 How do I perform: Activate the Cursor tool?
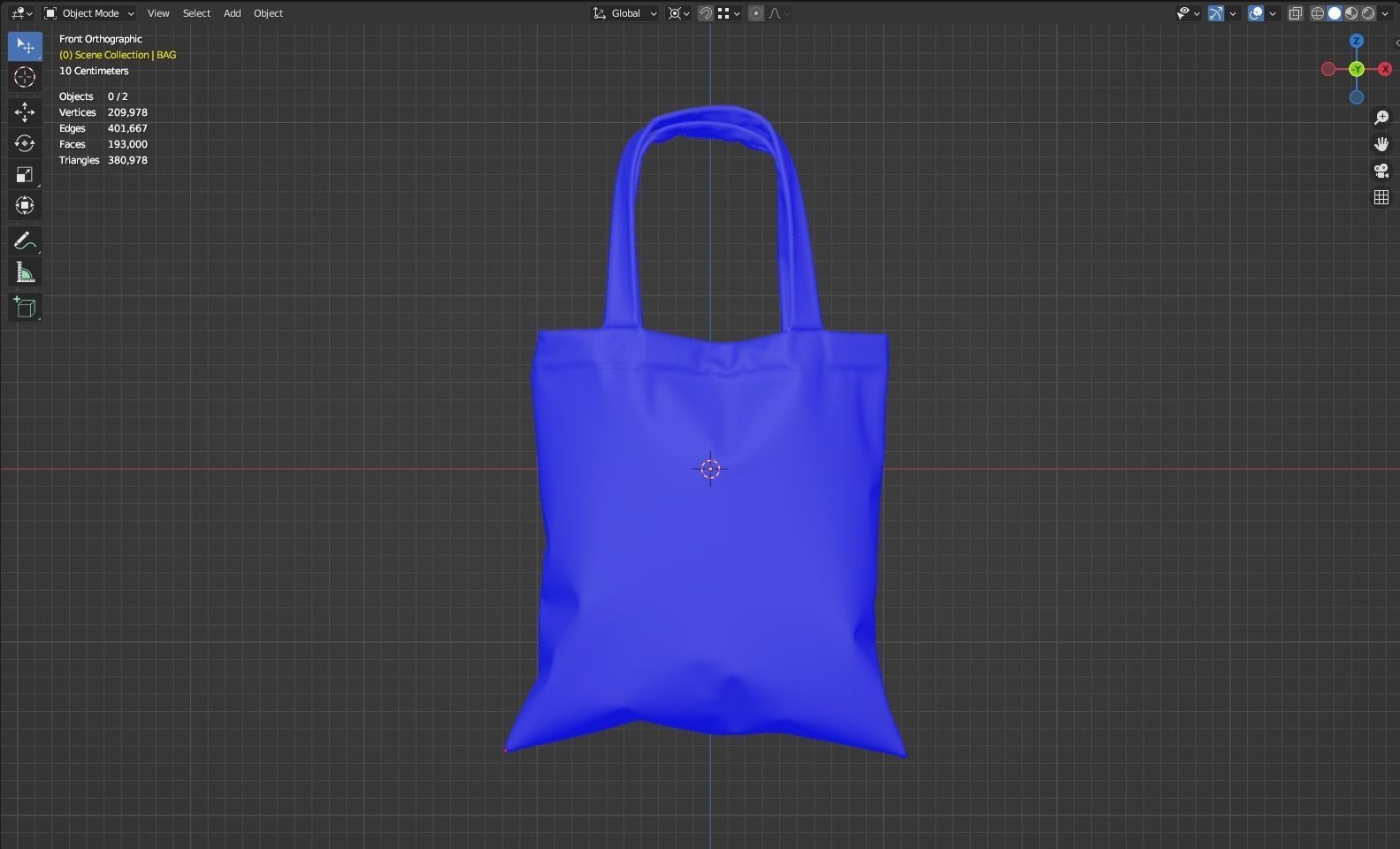coord(25,78)
